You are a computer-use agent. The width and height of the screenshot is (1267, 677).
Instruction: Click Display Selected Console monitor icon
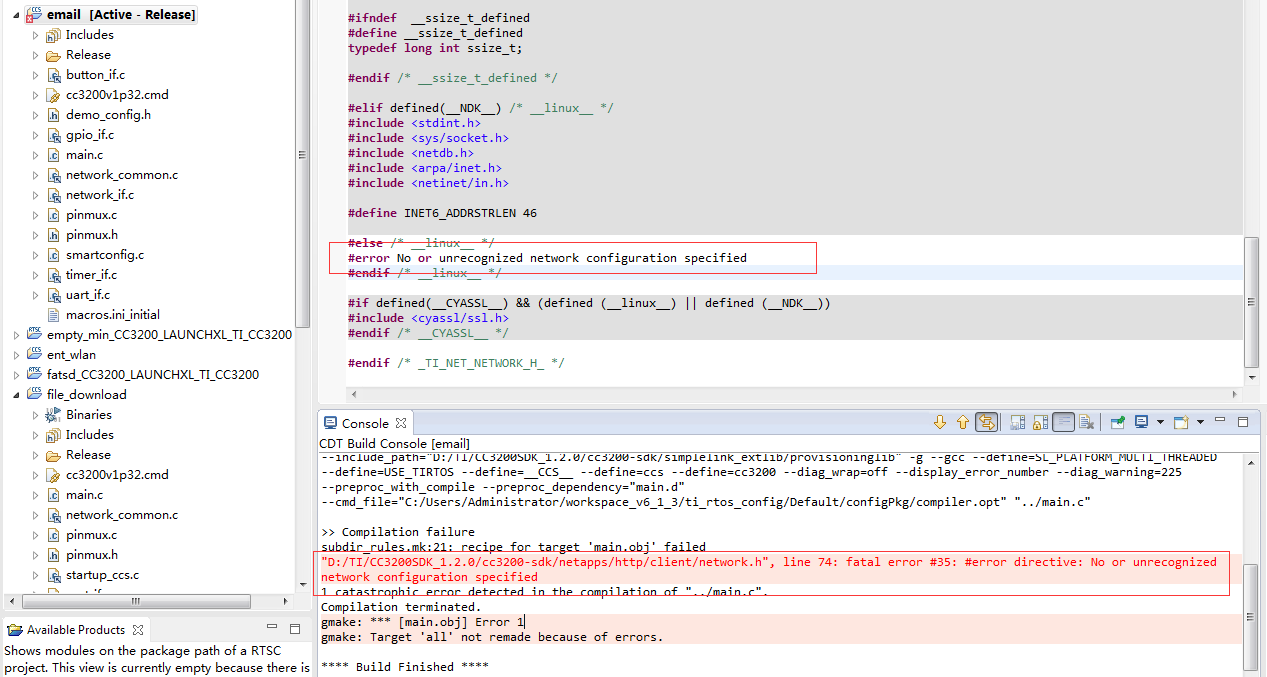[1142, 422]
